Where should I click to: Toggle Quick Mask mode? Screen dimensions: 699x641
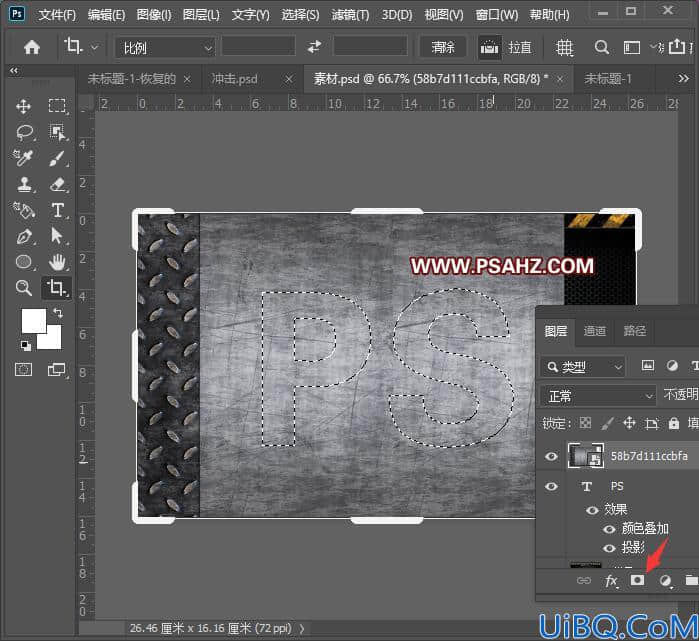tap(24, 370)
